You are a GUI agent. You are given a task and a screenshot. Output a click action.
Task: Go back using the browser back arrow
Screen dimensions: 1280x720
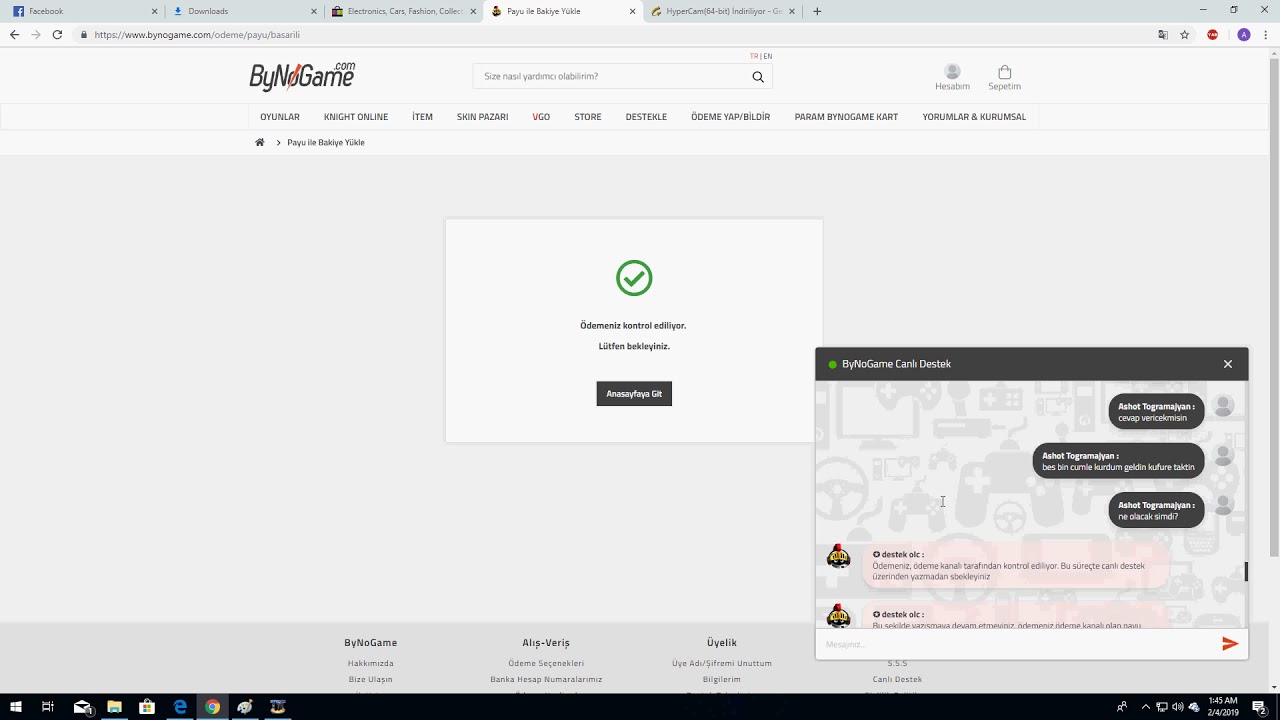point(14,34)
